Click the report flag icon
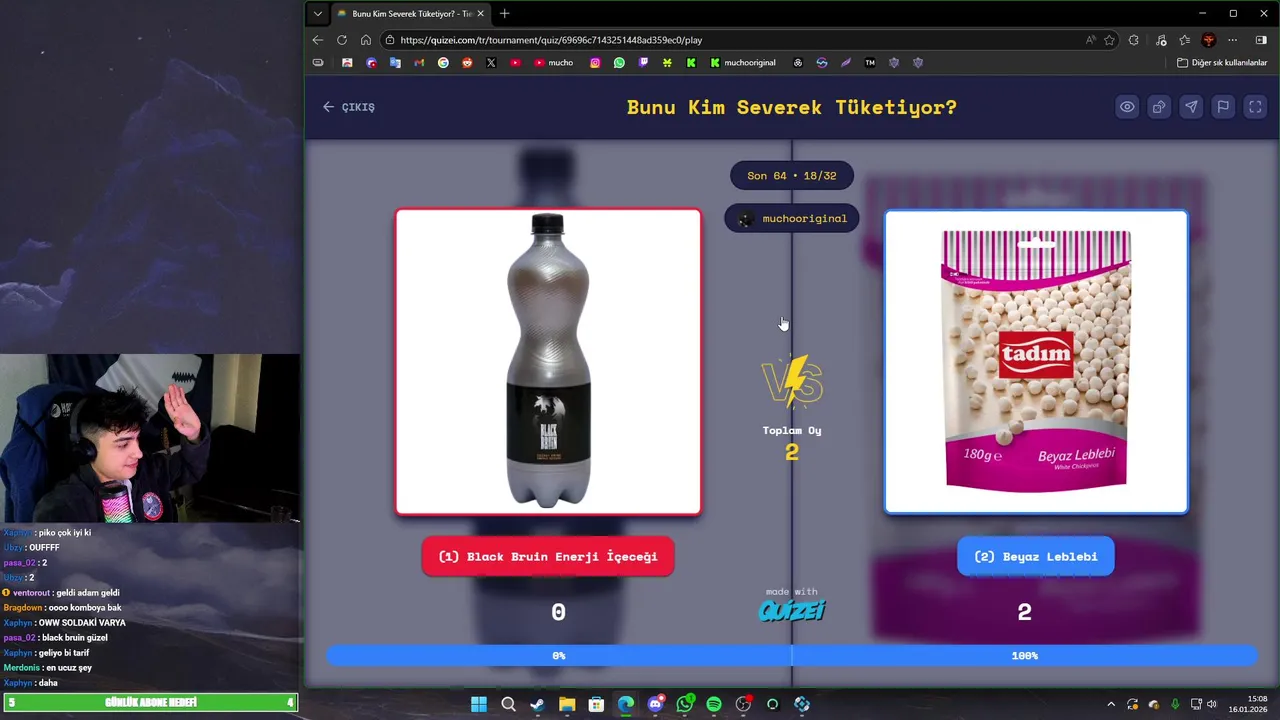The width and height of the screenshot is (1280, 720). [x=1223, y=107]
